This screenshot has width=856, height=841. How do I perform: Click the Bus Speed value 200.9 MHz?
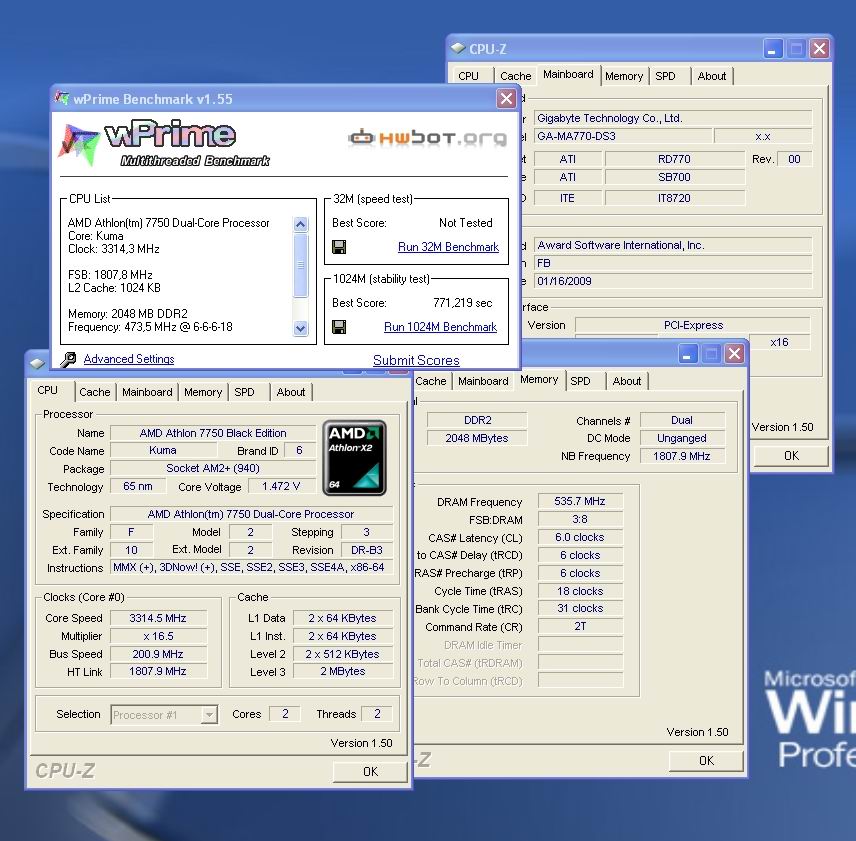[x=158, y=654]
